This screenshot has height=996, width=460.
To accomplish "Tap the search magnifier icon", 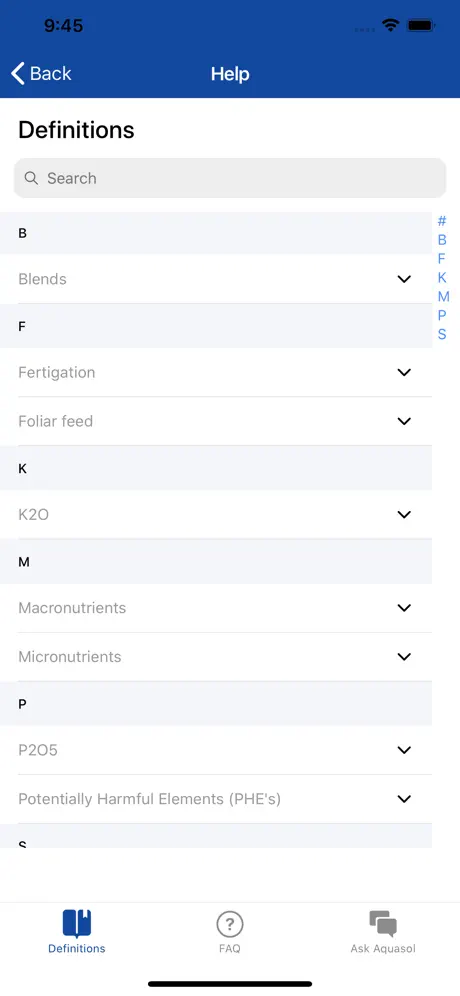I will click(x=31, y=178).
